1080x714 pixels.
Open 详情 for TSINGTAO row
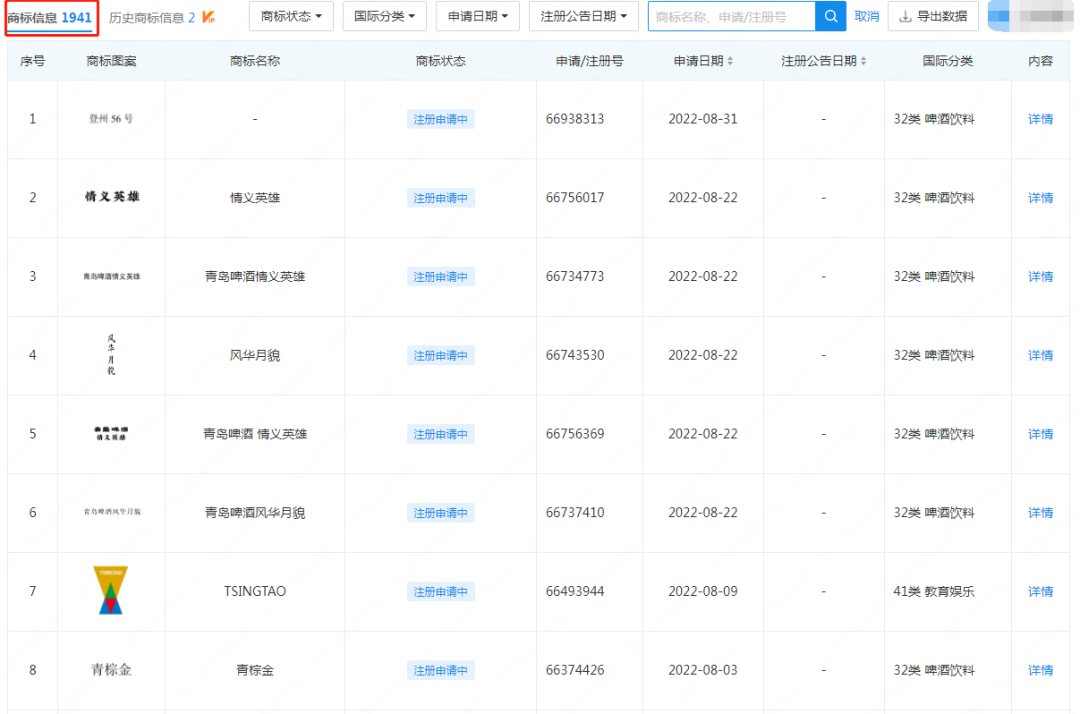point(1040,591)
